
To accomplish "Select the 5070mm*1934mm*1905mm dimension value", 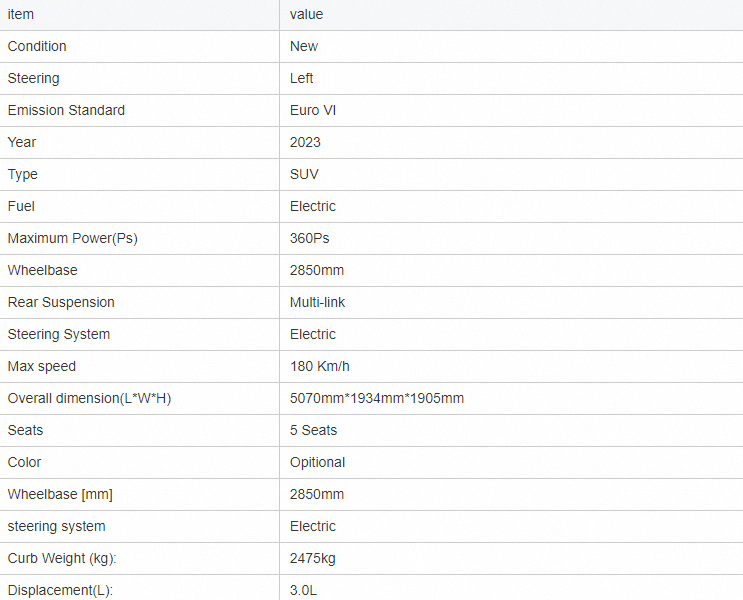I will 376,398.
